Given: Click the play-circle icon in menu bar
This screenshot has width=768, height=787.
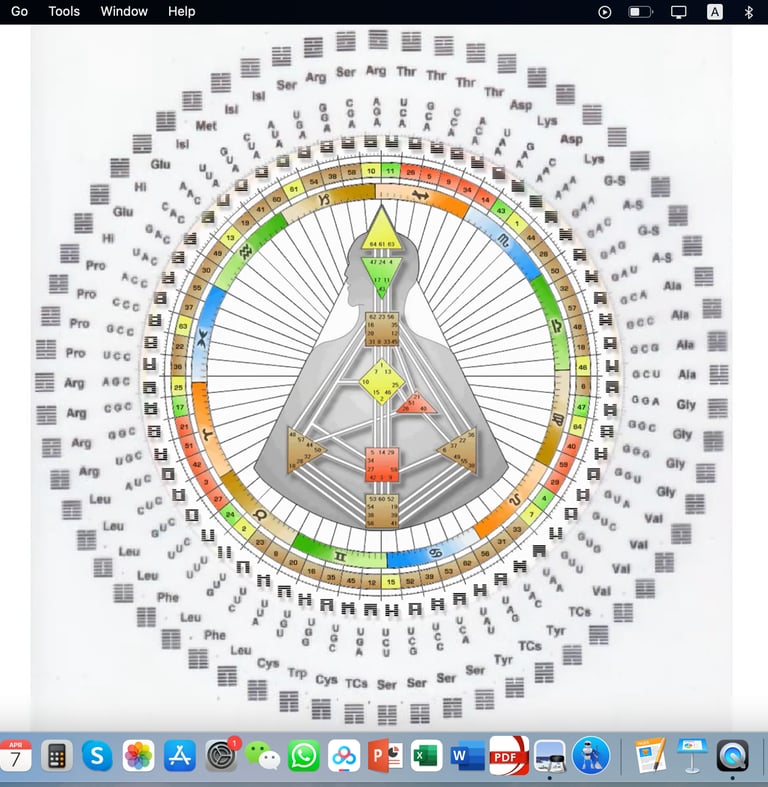Looking at the screenshot, I should (605, 12).
